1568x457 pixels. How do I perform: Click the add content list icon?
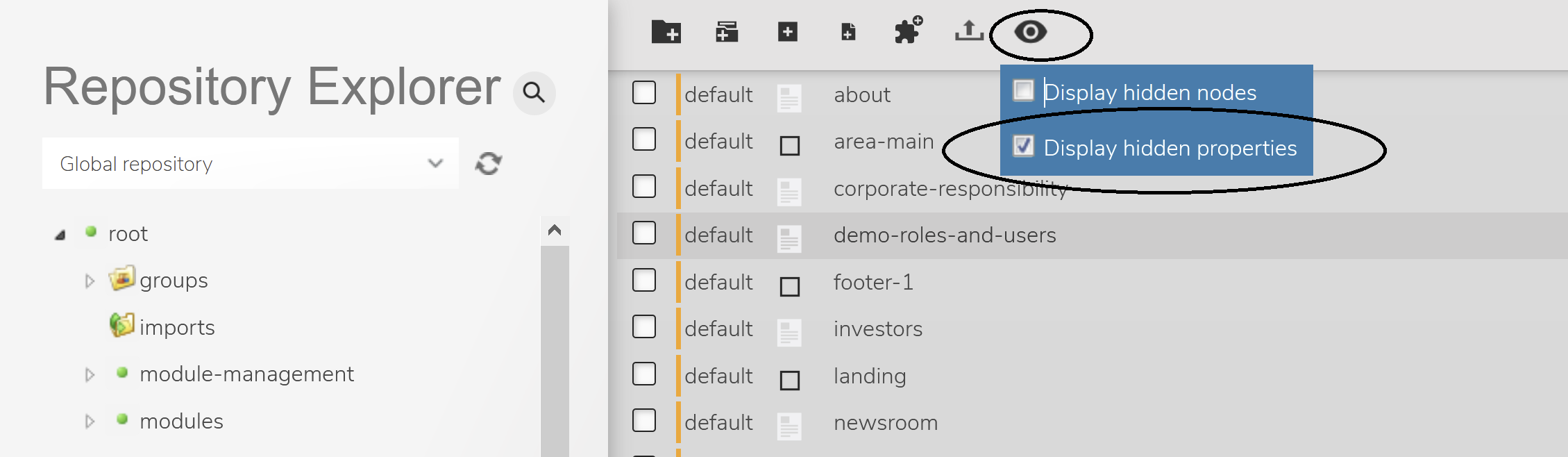(727, 32)
